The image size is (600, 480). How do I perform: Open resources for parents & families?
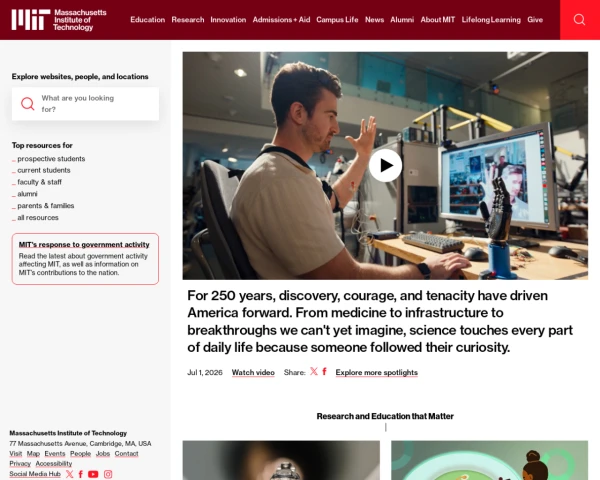tap(46, 206)
